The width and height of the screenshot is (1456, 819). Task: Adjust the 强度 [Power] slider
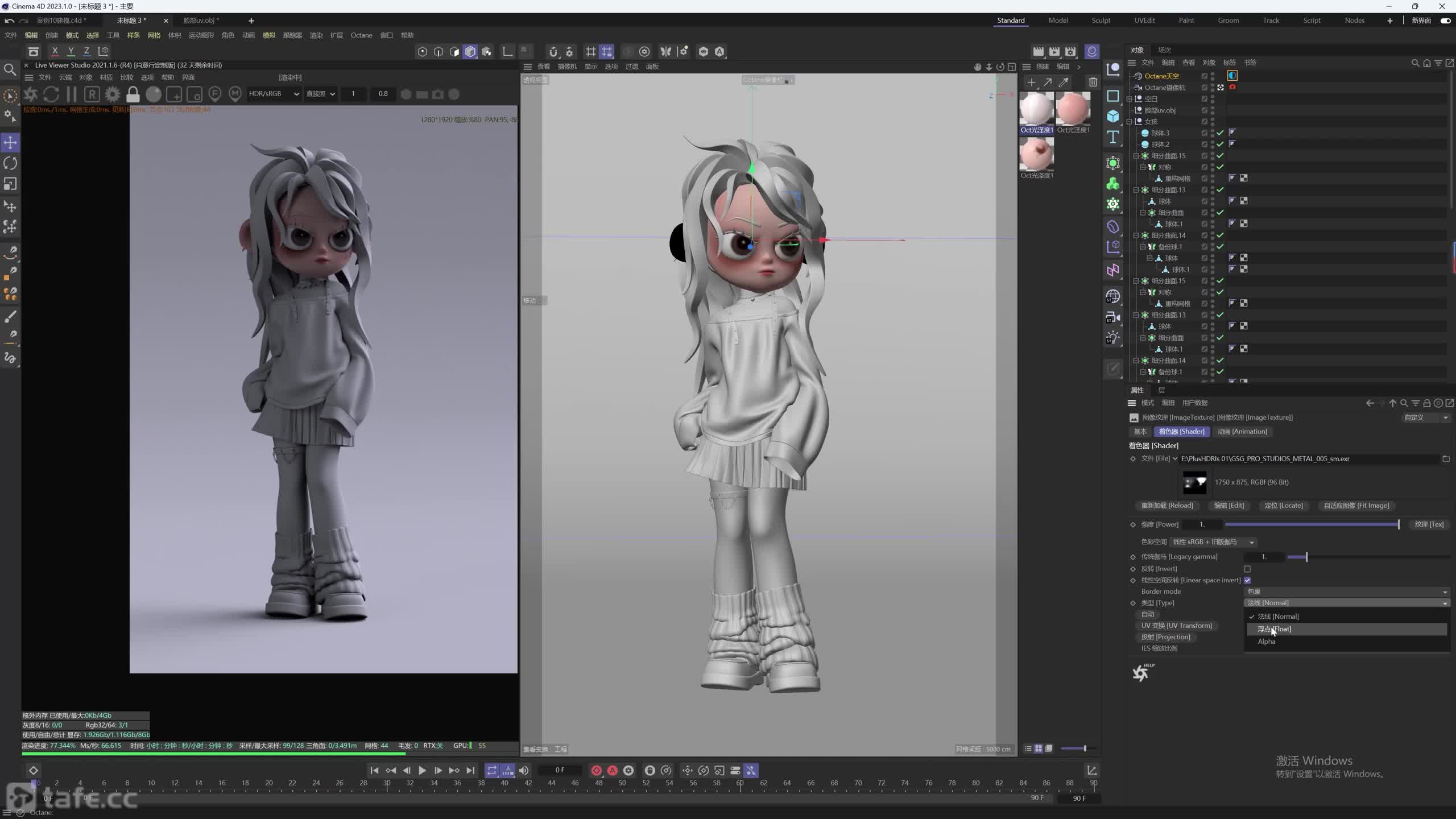[x=1312, y=524]
